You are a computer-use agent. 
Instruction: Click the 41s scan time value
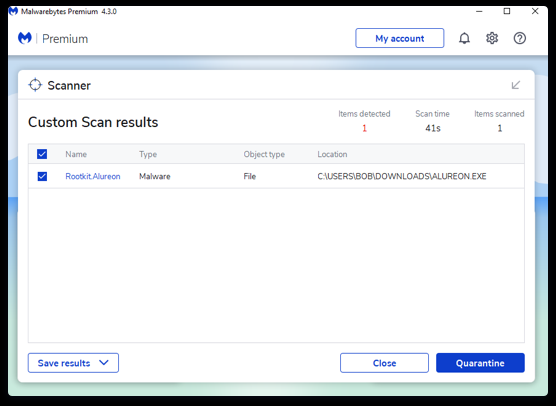coord(433,128)
